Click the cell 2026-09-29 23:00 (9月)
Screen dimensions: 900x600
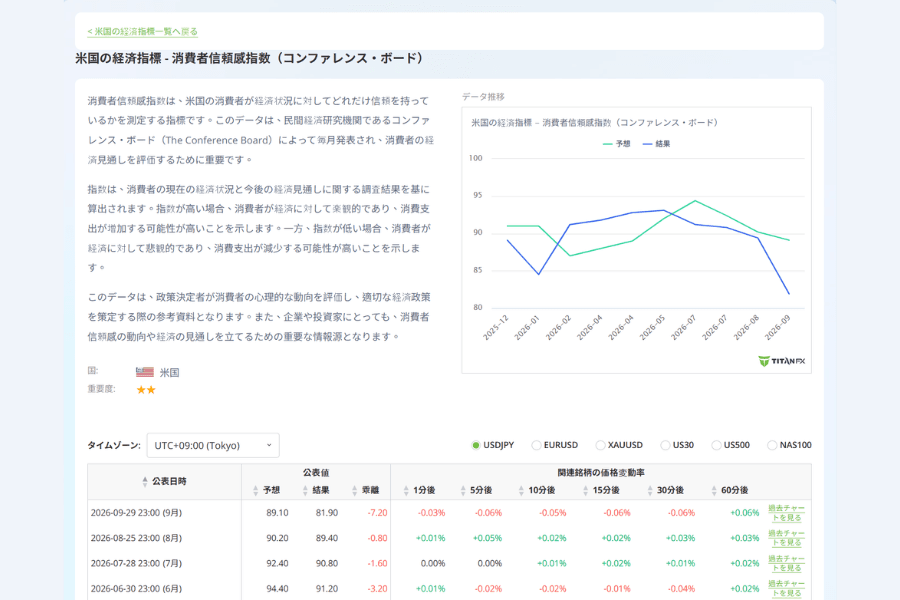click(136, 513)
